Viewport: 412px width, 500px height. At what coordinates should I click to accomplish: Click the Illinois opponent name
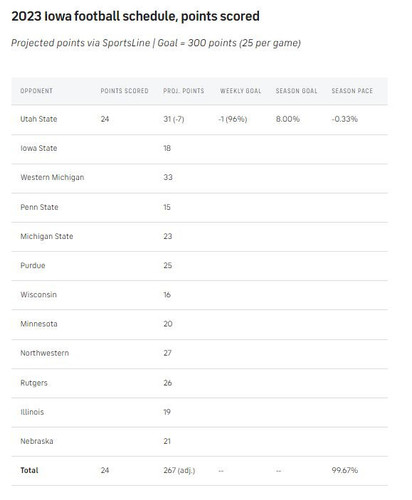click(32, 412)
